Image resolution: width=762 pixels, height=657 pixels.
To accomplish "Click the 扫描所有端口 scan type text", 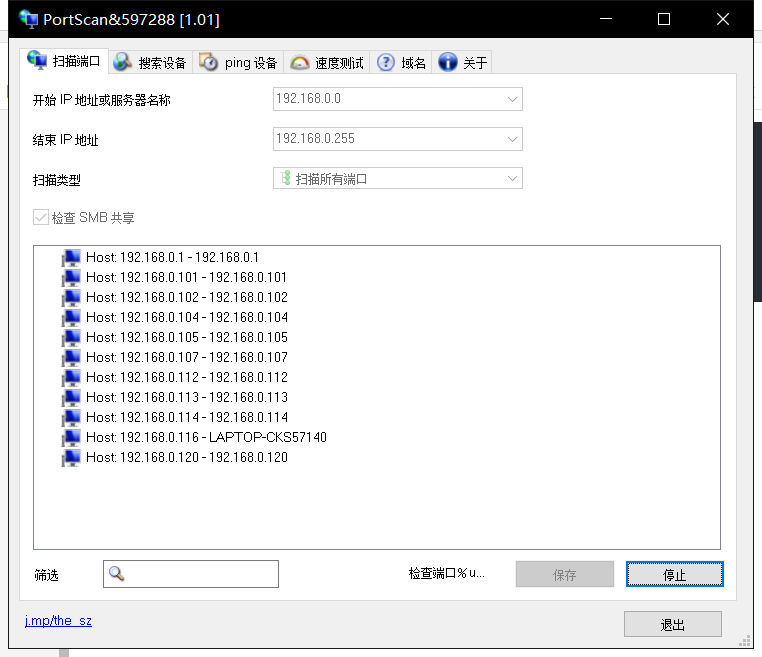I will coord(331,179).
